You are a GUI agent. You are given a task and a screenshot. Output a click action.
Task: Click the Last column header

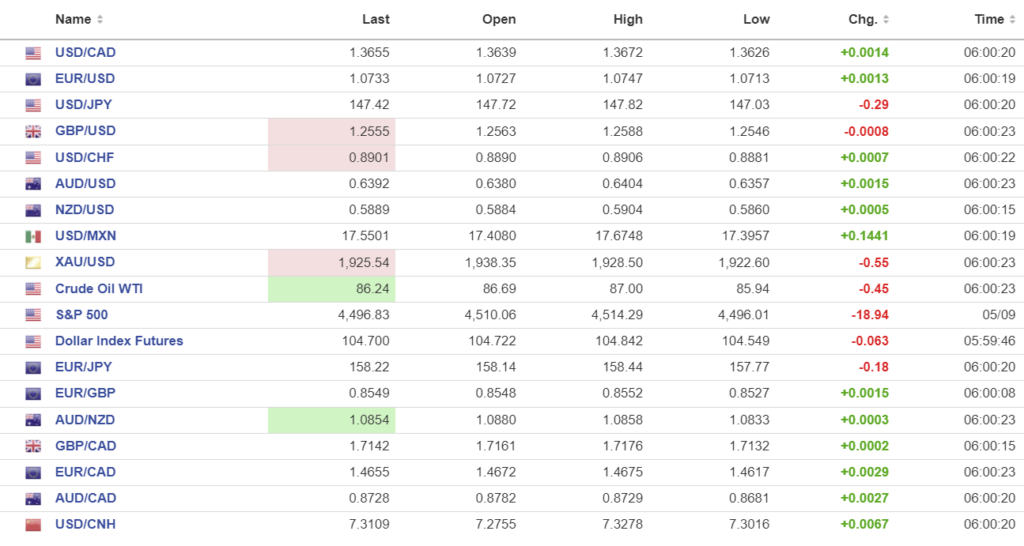(376, 19)
